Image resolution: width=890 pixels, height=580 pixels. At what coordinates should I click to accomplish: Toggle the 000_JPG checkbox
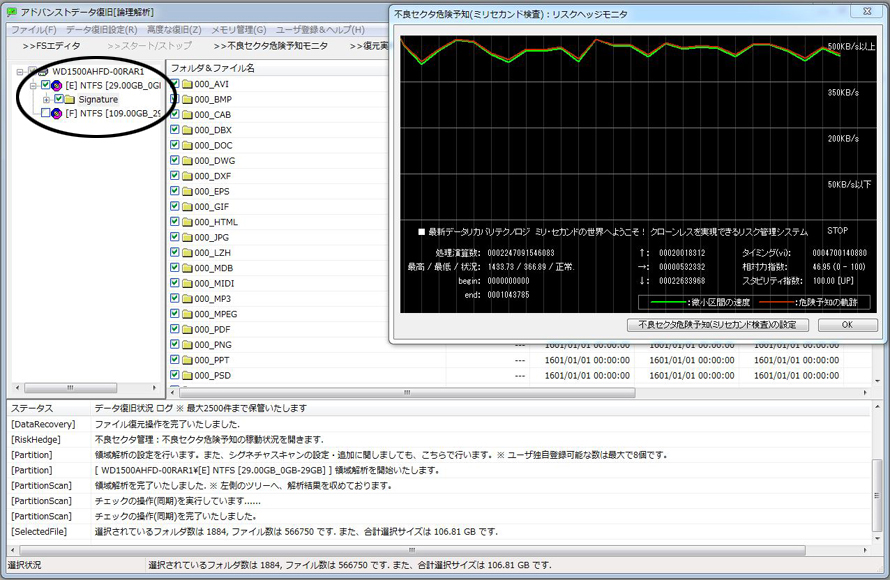point(175,237)
